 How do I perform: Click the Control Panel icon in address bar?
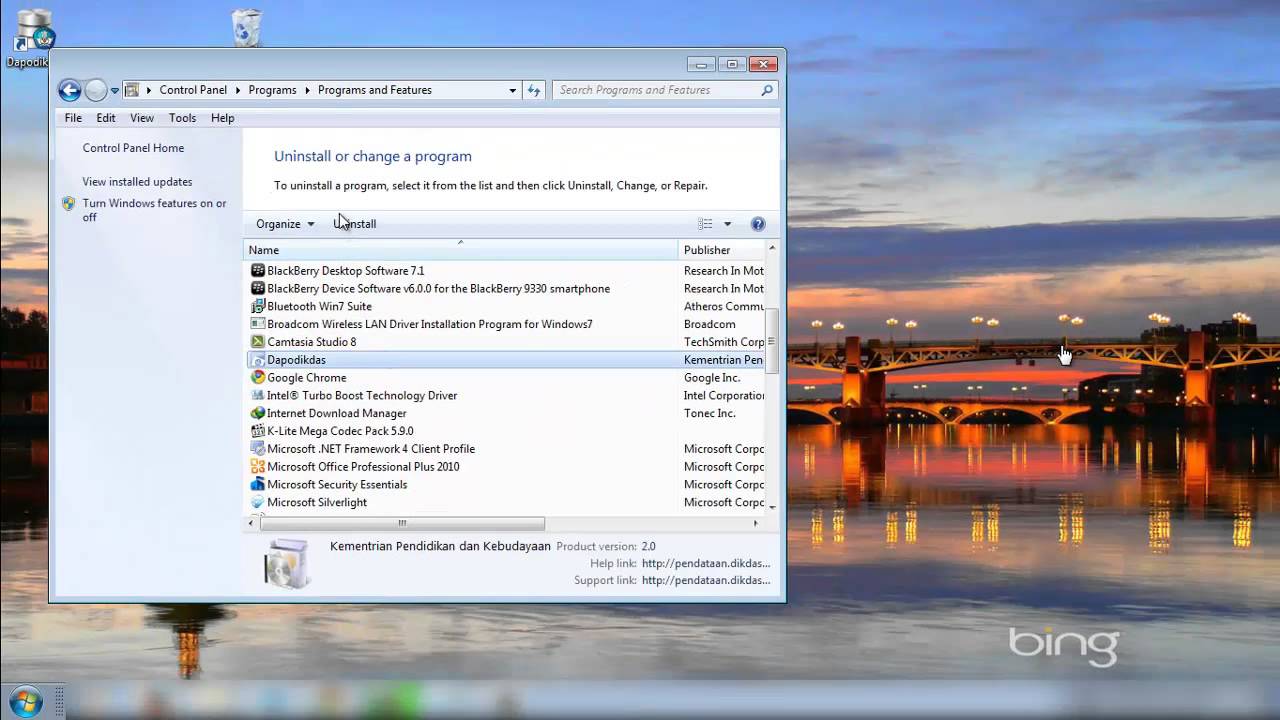[x=132, y=90]
